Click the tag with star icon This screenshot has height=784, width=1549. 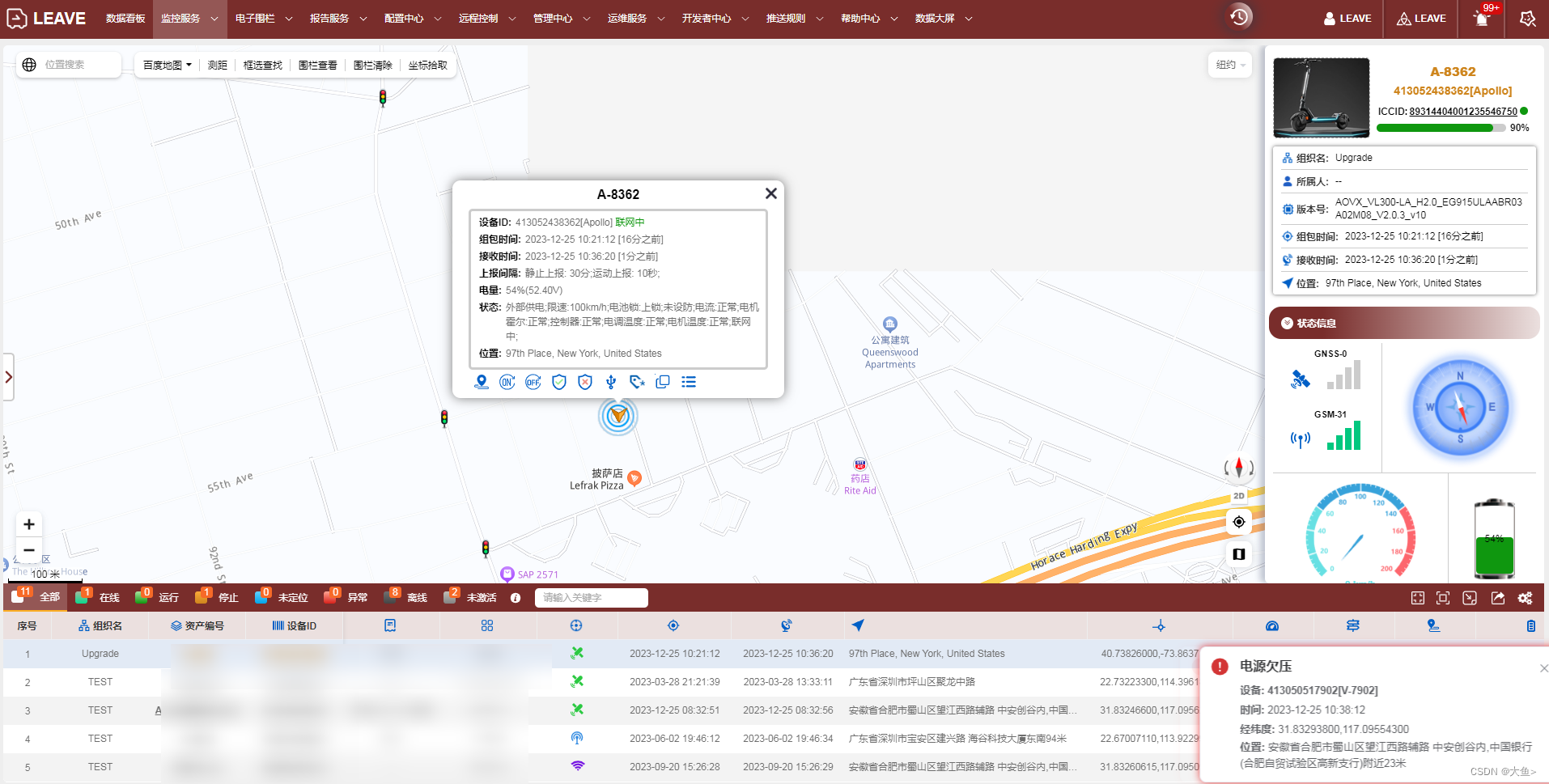coord(637,382)
